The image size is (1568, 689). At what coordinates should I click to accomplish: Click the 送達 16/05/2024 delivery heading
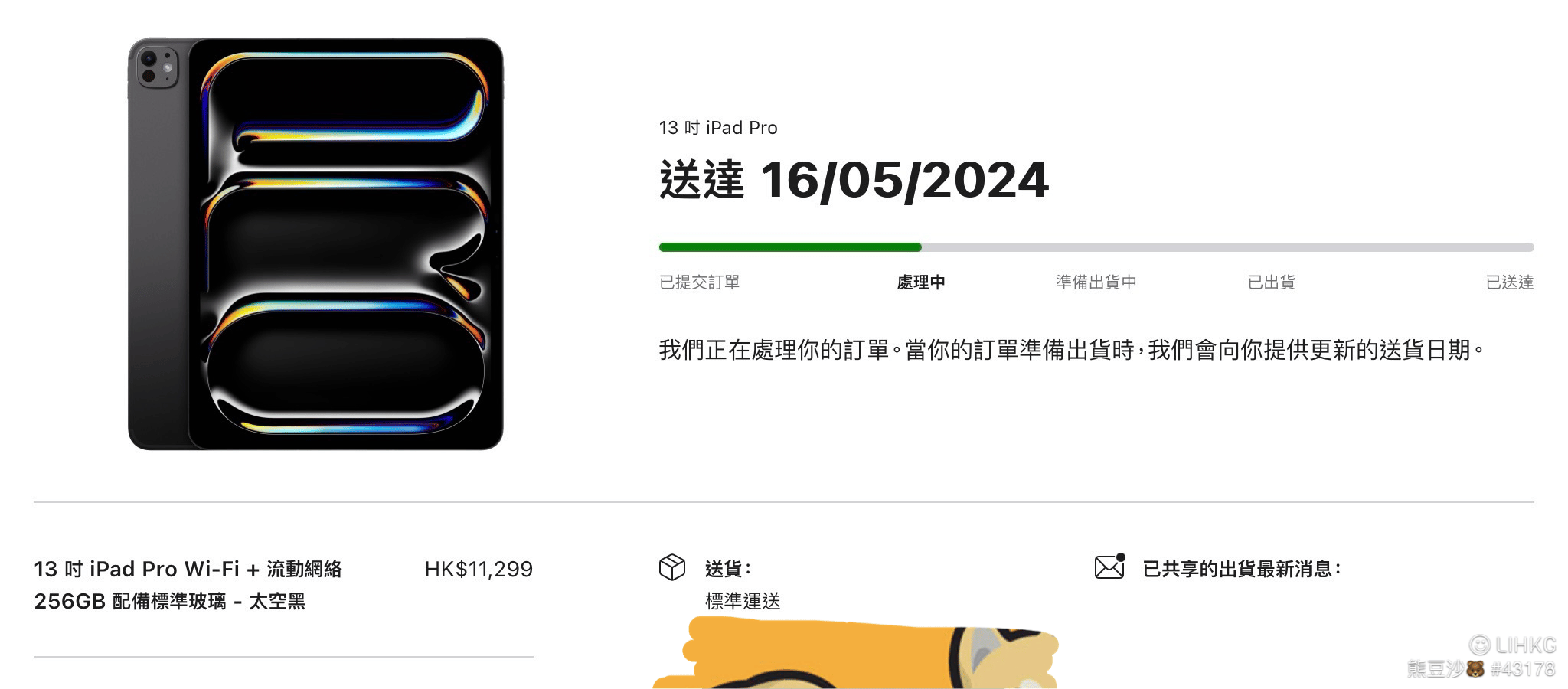(854, 181)
